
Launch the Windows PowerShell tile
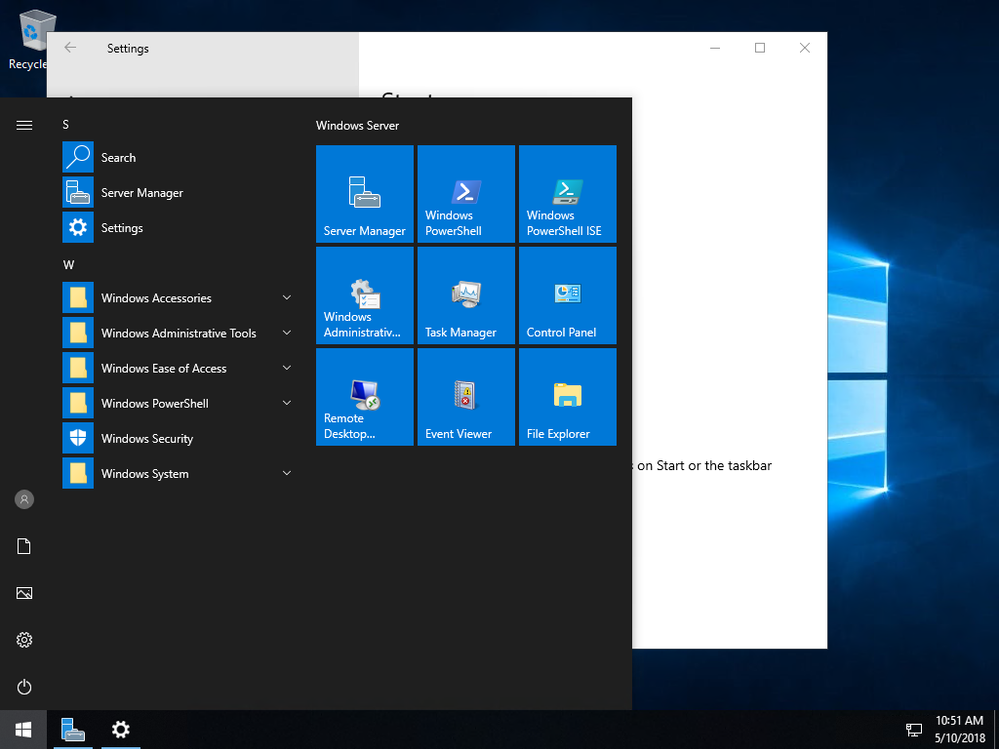pos(466,194)
